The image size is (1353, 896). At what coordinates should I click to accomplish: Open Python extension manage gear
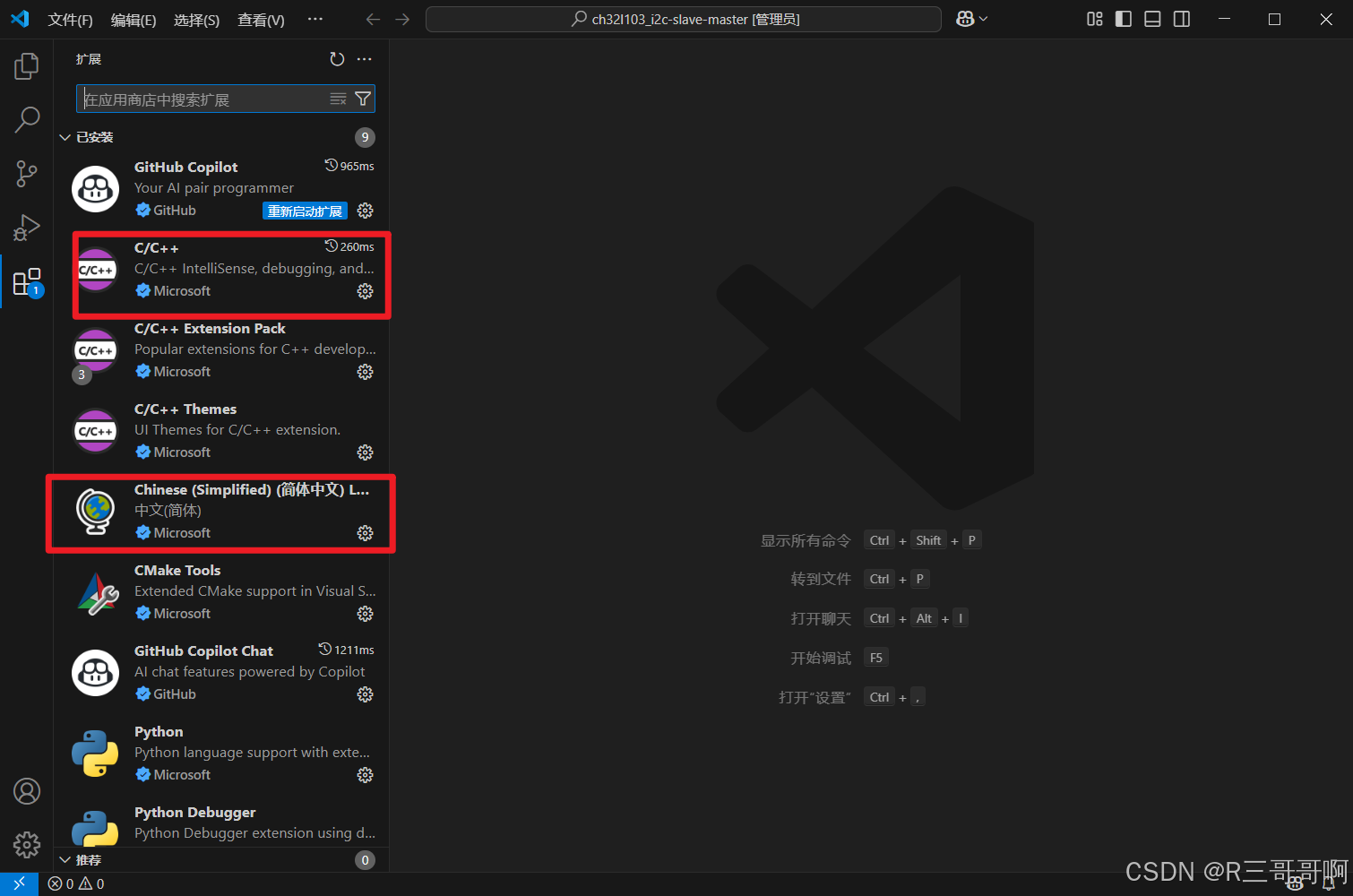click(365, 775)
